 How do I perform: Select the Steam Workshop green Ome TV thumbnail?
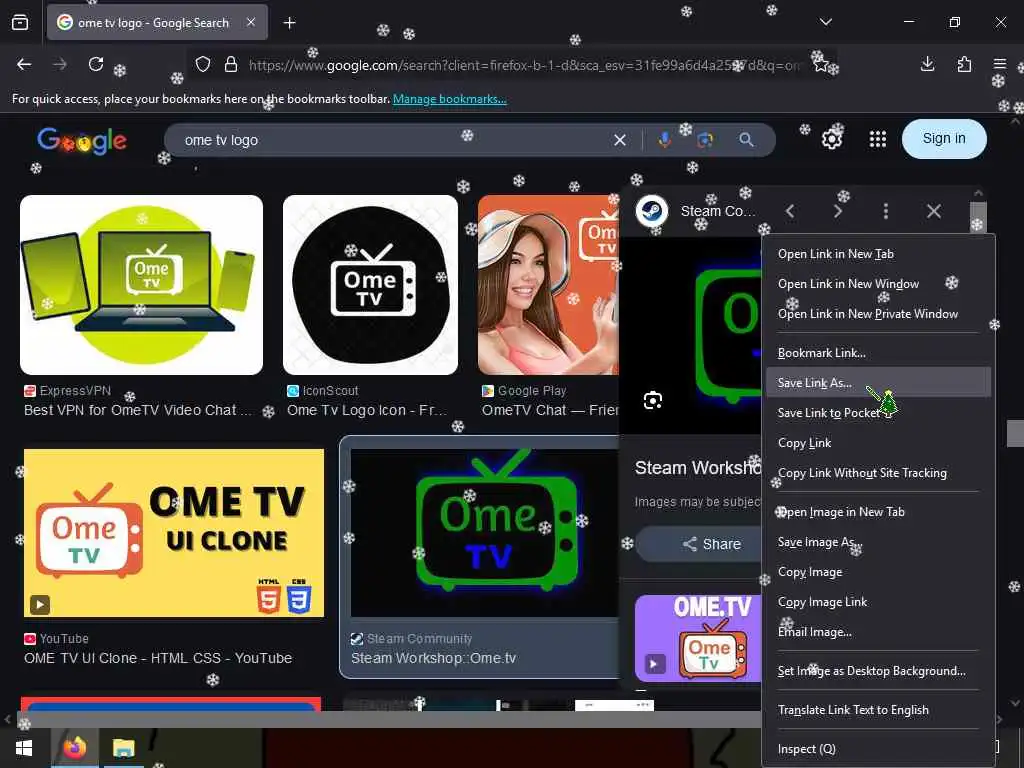(x=485, y=533)
